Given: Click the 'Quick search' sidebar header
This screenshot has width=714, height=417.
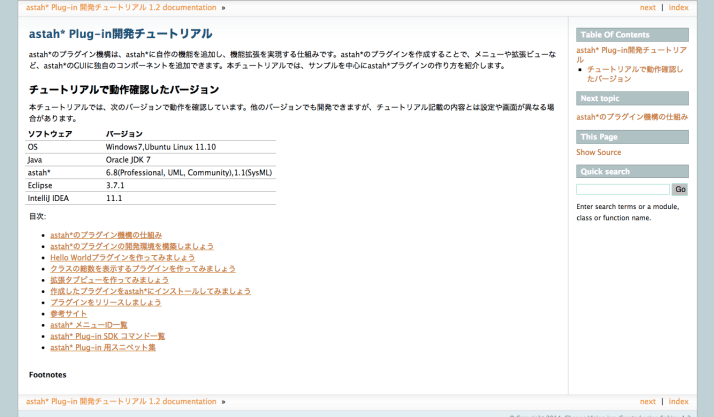Looking at the screenshot, I should pos(632,172).
